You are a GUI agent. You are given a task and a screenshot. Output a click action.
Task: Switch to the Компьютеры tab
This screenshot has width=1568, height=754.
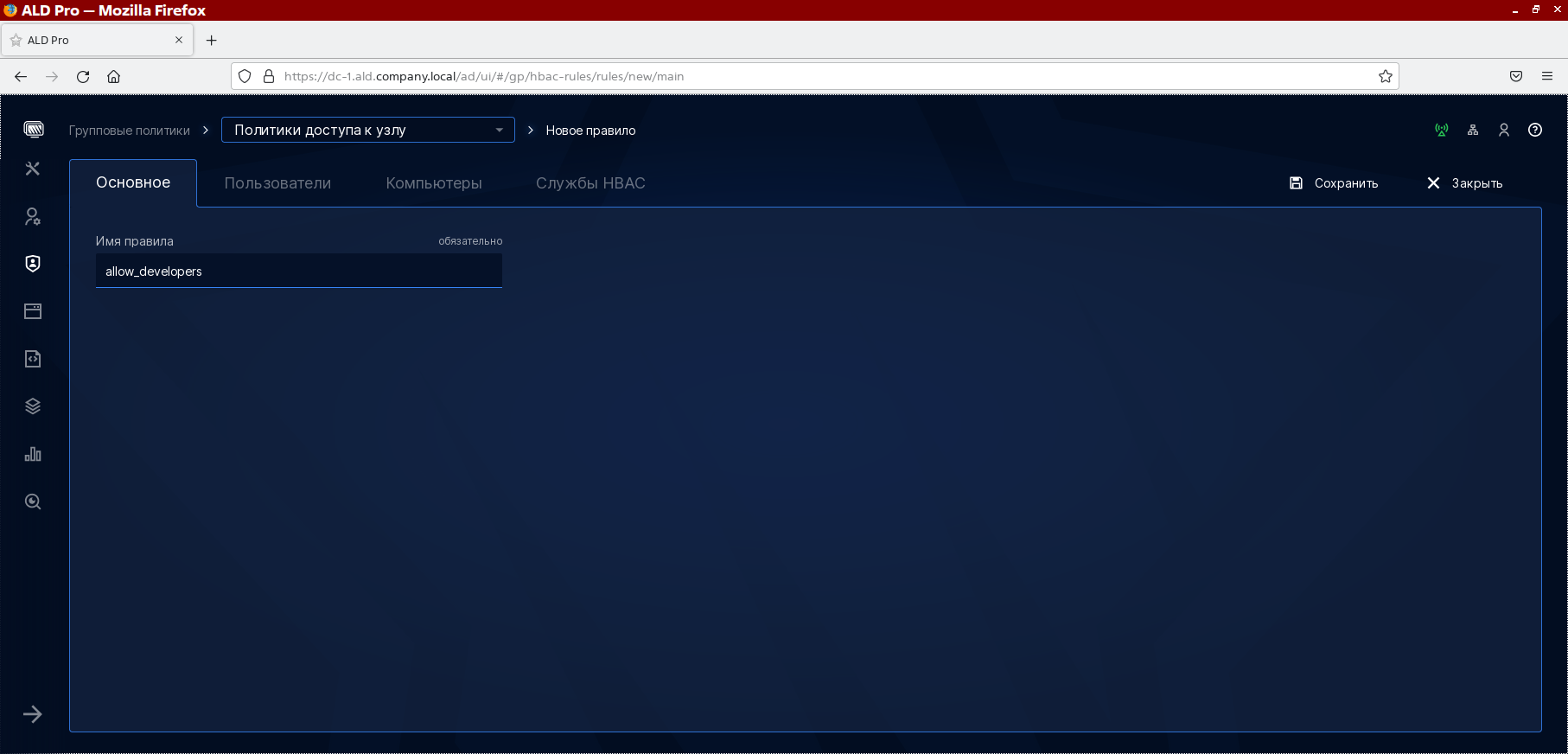(x=434, y=182)
